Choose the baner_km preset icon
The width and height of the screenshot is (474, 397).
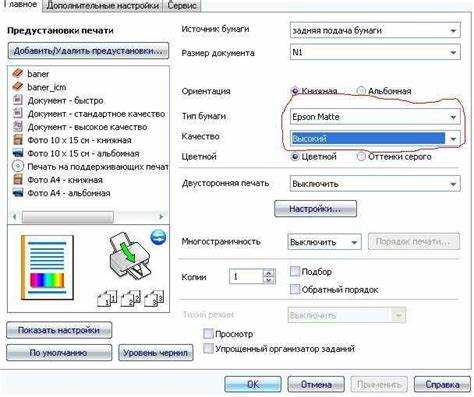pyautogui.click(x=17, y=87)
